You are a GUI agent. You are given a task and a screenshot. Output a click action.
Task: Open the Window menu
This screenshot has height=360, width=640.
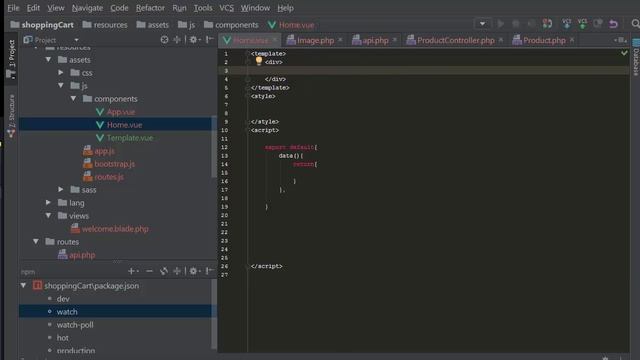click(x=255, y=8)
